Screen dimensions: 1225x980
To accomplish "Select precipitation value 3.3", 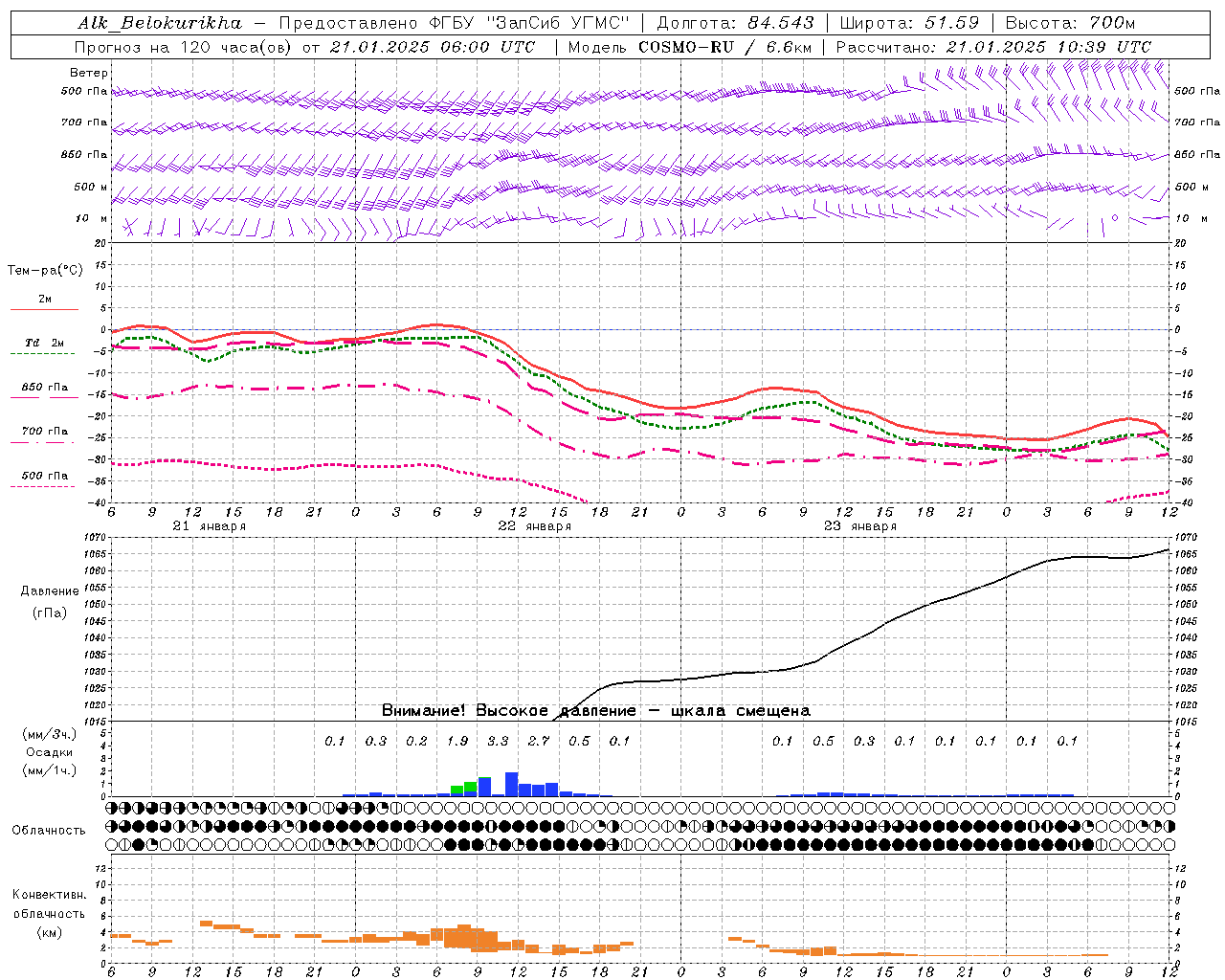I will 498,741.
